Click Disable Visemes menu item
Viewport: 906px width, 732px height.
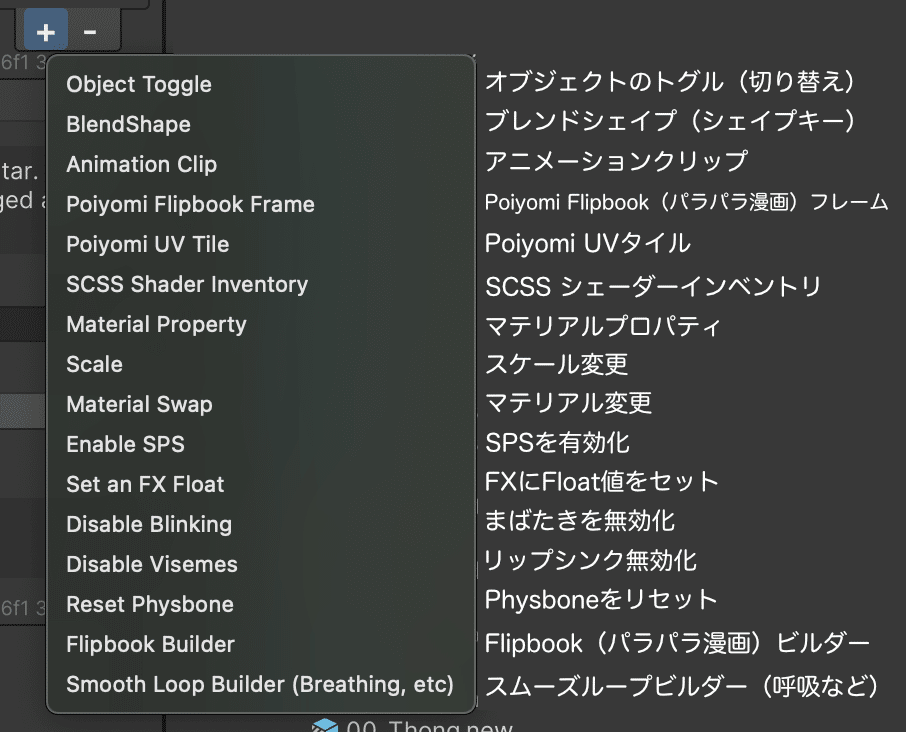[152, 564]
